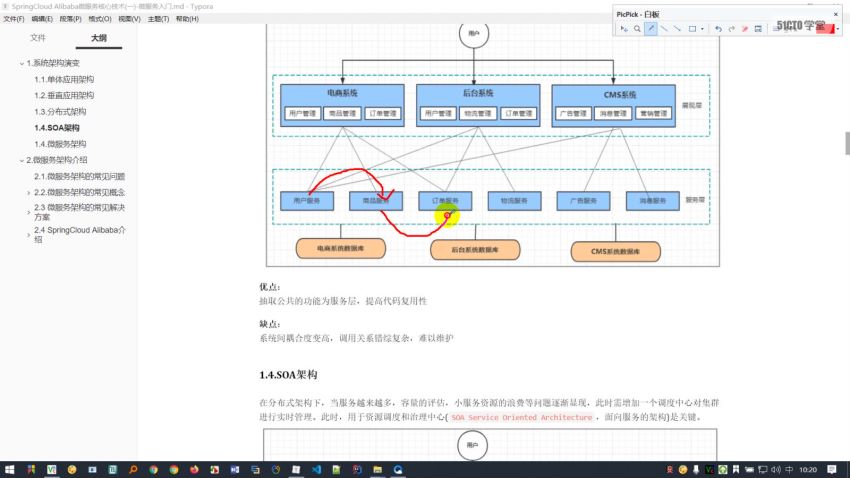This screenshot has height=478, width=850.
Task: Open the 主题(T) menu
Action: coord(158,19)
